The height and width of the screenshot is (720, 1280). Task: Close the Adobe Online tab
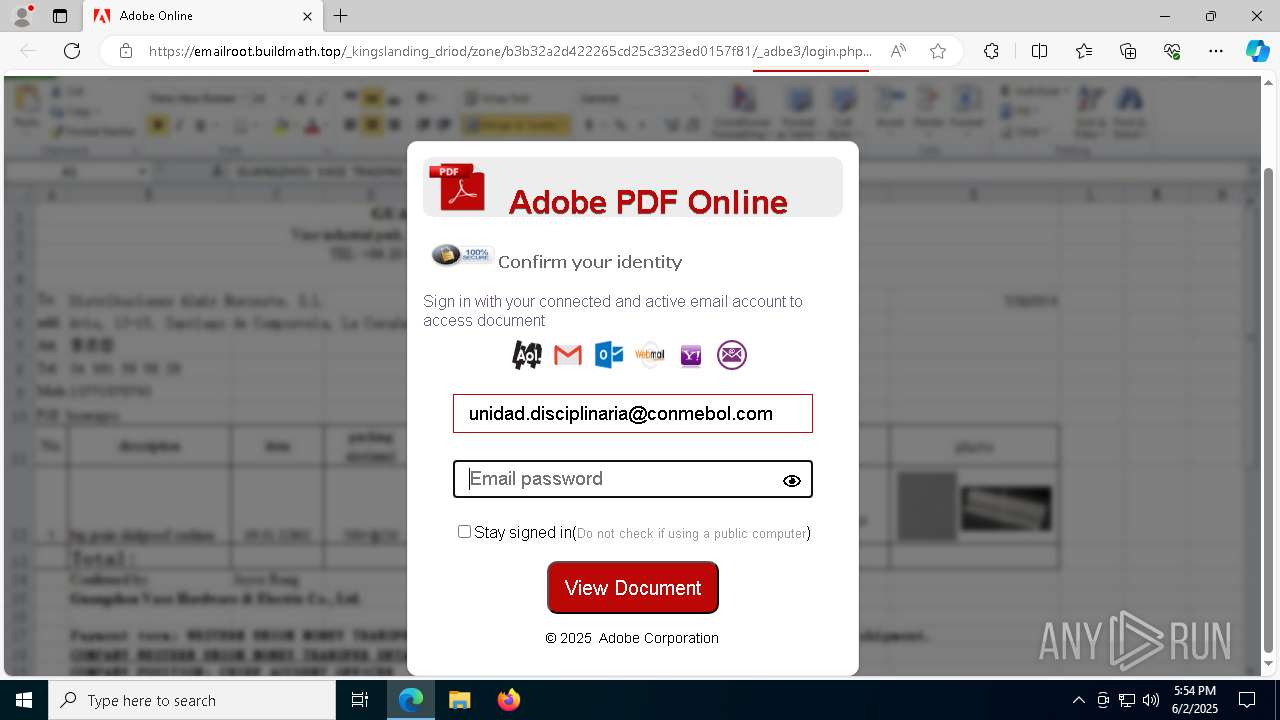pyautogui.click(x=308, y=16)
